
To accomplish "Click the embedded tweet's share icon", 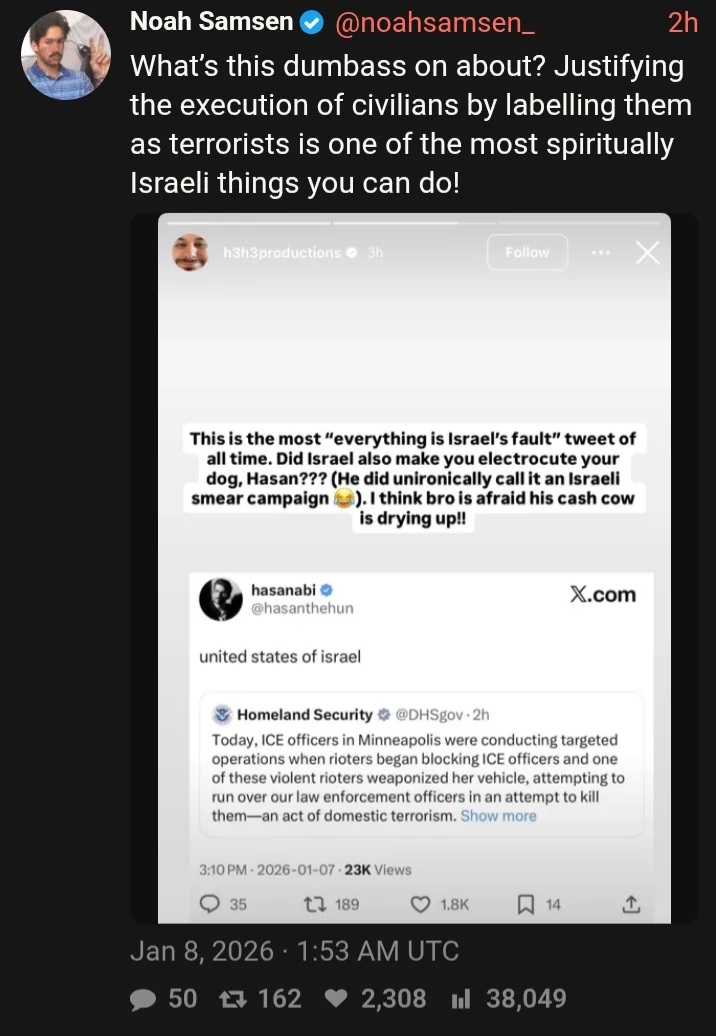I will (630, 904).
